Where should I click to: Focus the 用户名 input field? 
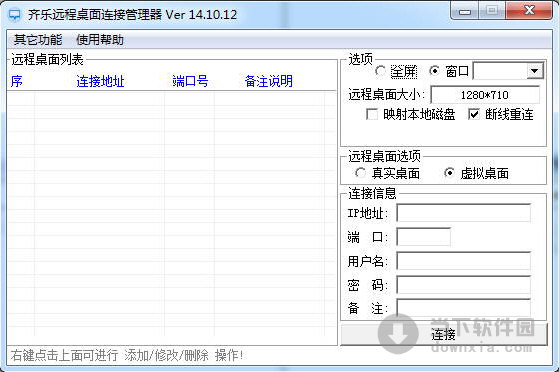click(x=463, y=261)
